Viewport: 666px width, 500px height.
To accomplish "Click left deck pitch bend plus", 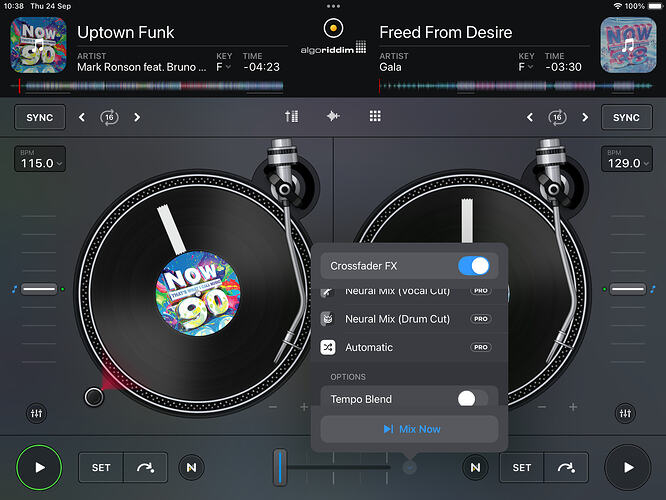I will (304, 407).
